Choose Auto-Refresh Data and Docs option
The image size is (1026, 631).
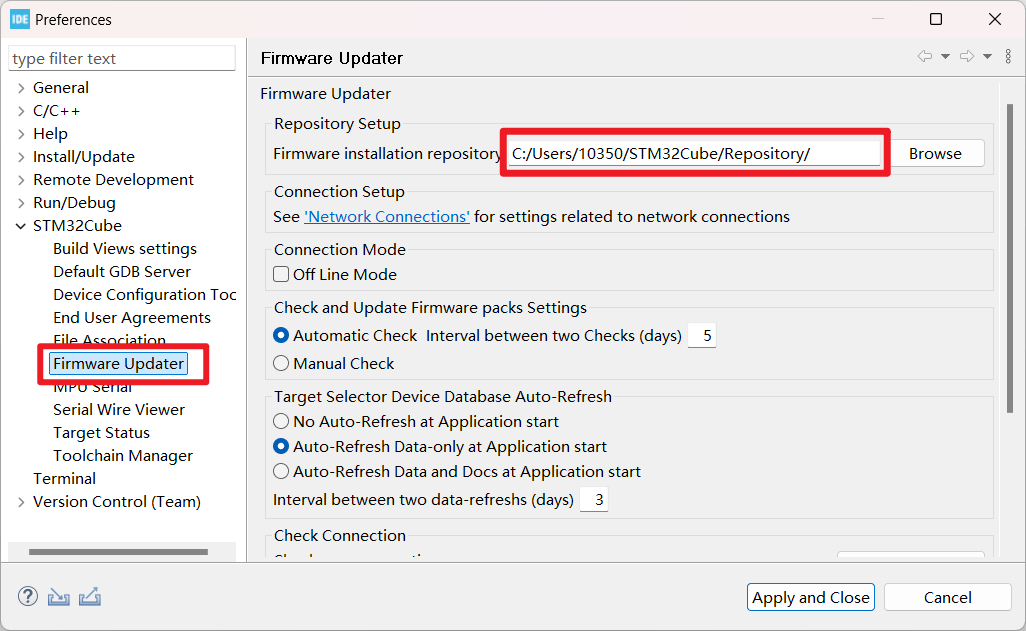(281, 471)
